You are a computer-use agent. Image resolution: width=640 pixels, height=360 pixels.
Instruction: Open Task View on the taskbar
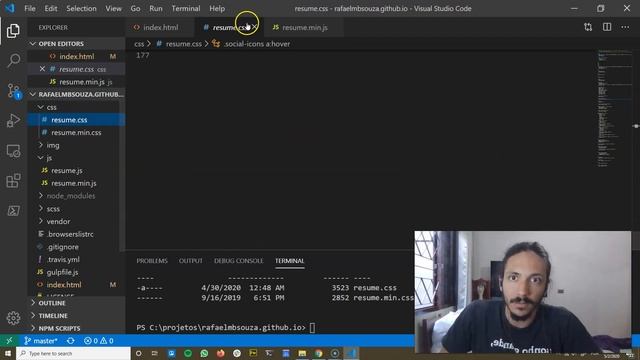(155, 353)
